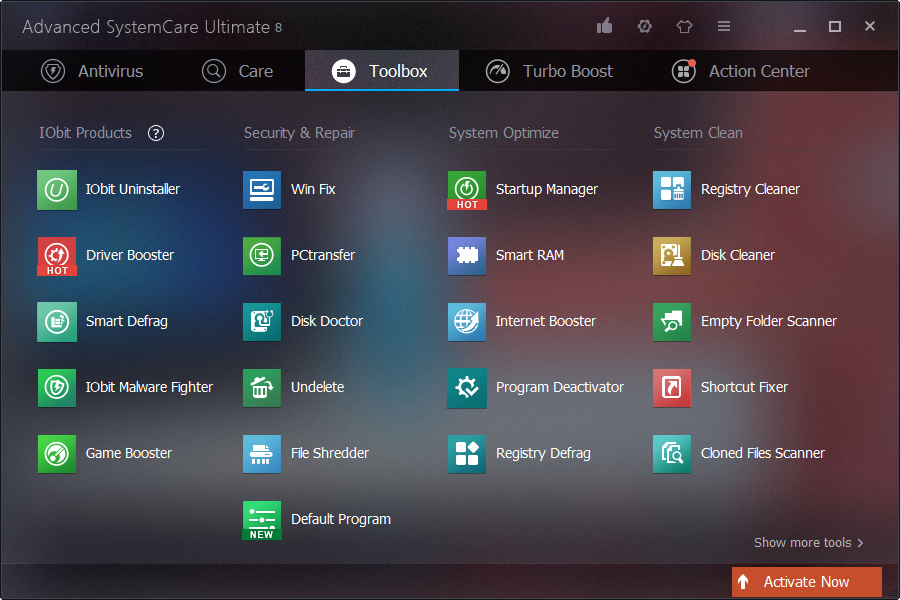900x600 pixels.
Task: Open the Default Program icon marked NEW
Action: pos(262,520)
